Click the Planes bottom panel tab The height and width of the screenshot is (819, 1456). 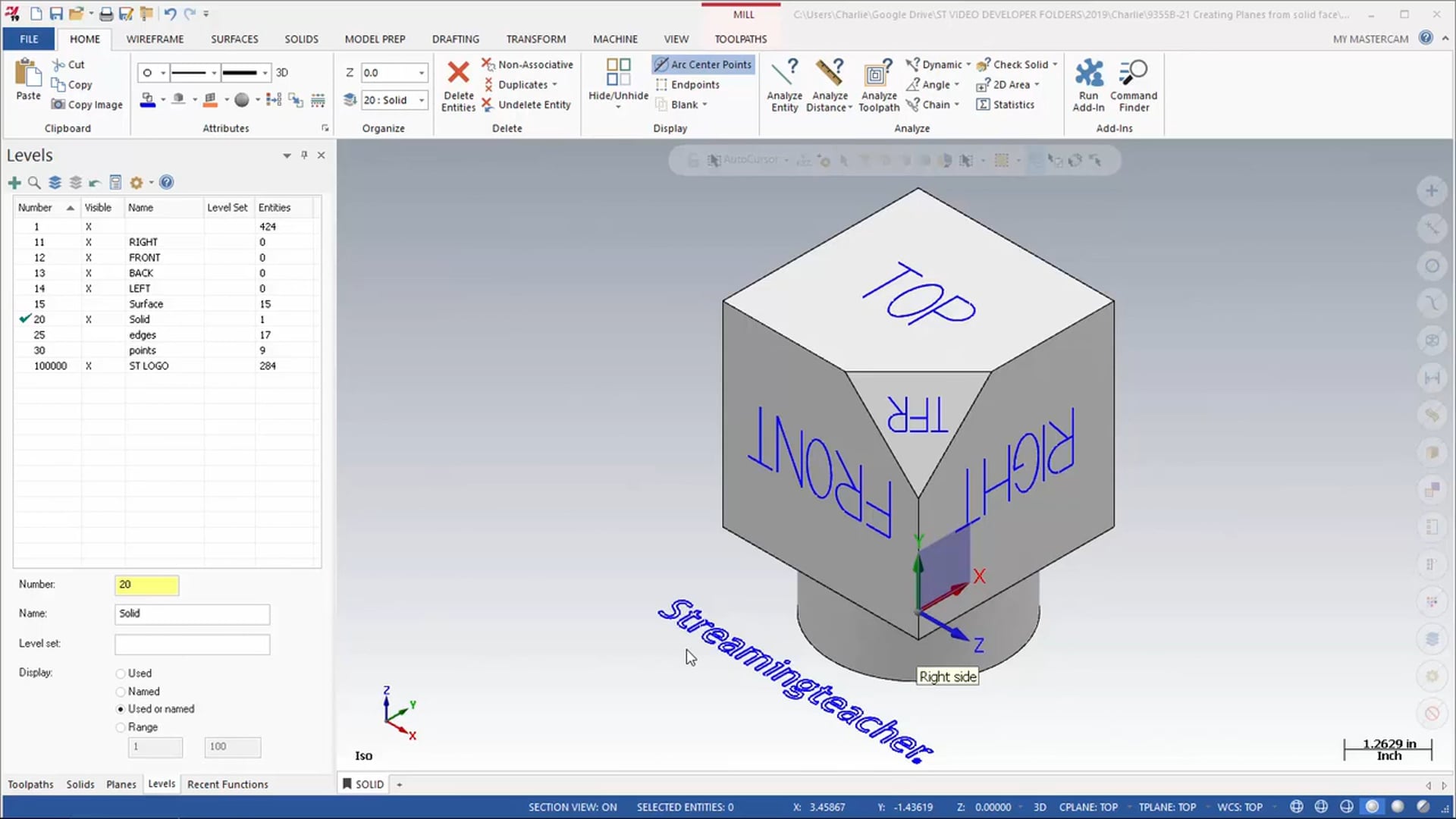(x=120, y=783)
